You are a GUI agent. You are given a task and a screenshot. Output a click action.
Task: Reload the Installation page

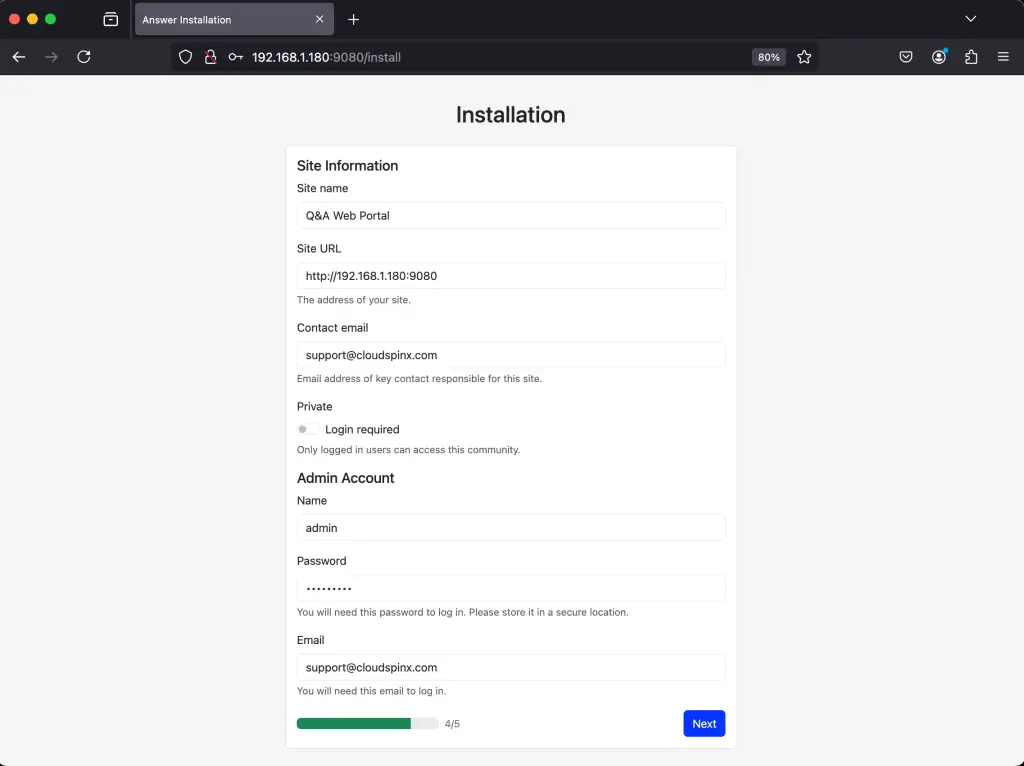point(82,57)
